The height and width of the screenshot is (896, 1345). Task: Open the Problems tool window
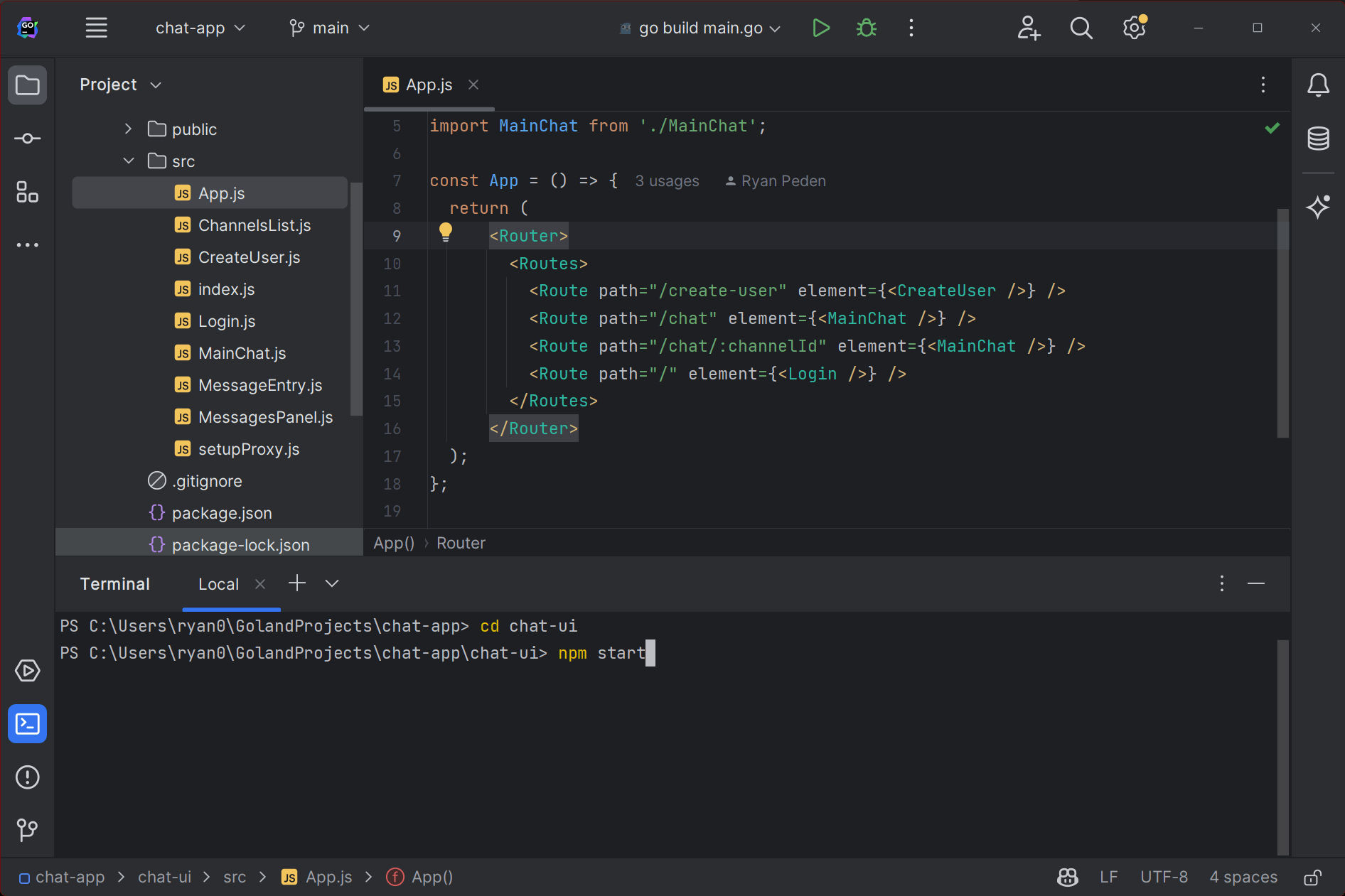point(27,777)
